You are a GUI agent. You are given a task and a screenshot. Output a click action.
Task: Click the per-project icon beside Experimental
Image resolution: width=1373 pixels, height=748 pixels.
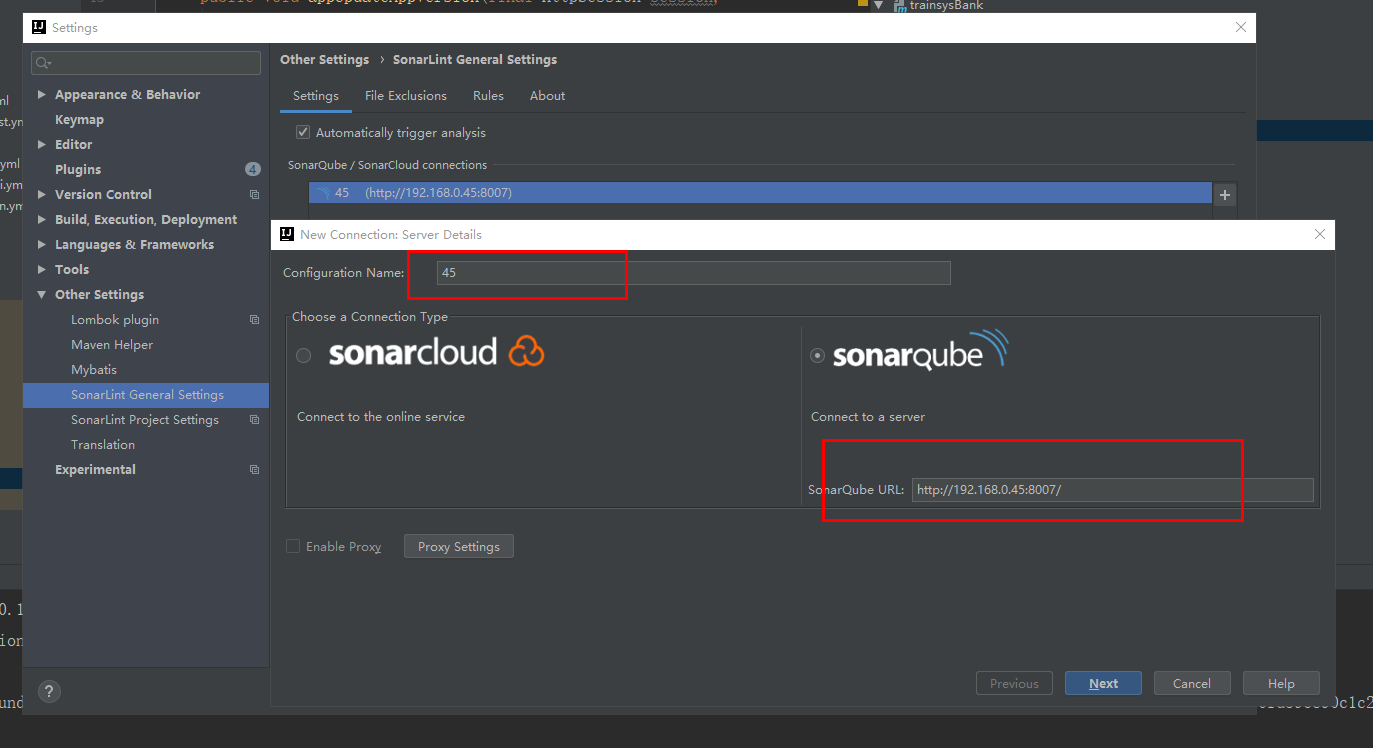point(254,470)
